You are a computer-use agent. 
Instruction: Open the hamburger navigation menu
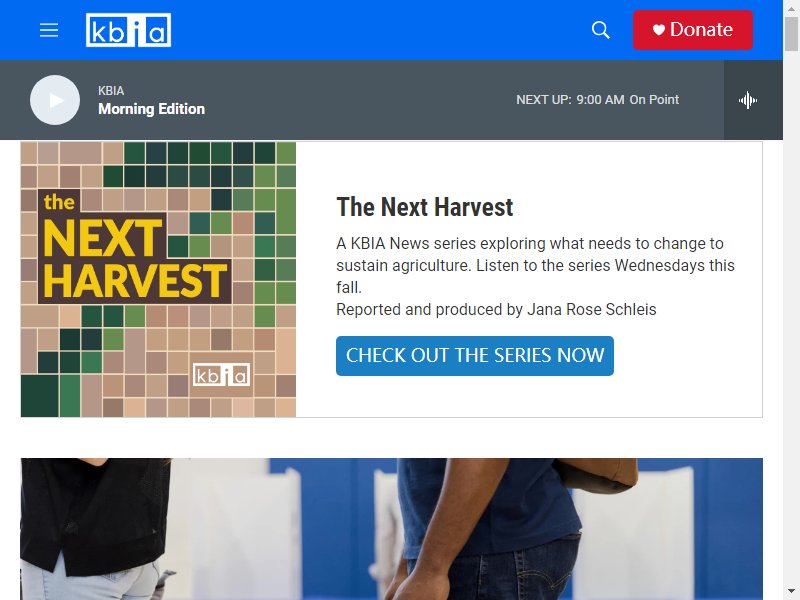[x=49, y=30]
